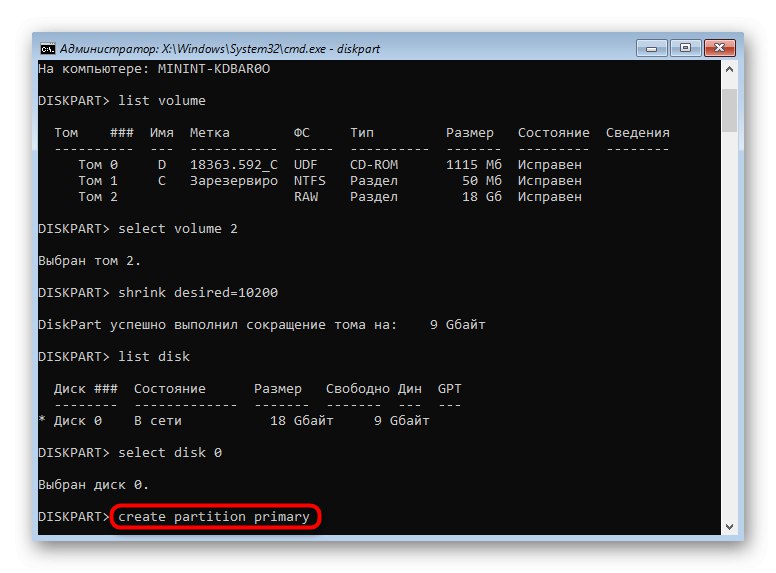Click the 'Выбран диск 0.' output line

coord(94,484)
